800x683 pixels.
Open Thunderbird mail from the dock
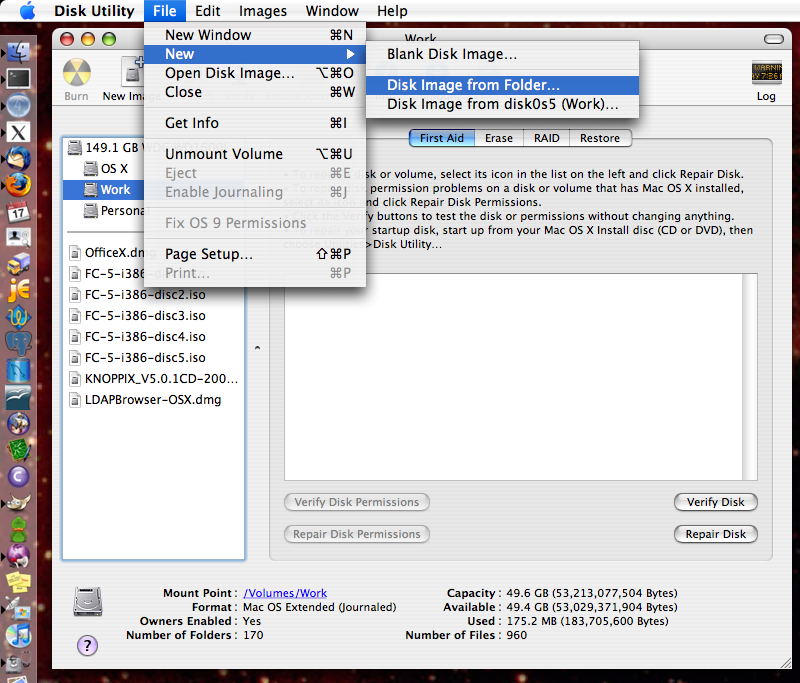(18, 159)
